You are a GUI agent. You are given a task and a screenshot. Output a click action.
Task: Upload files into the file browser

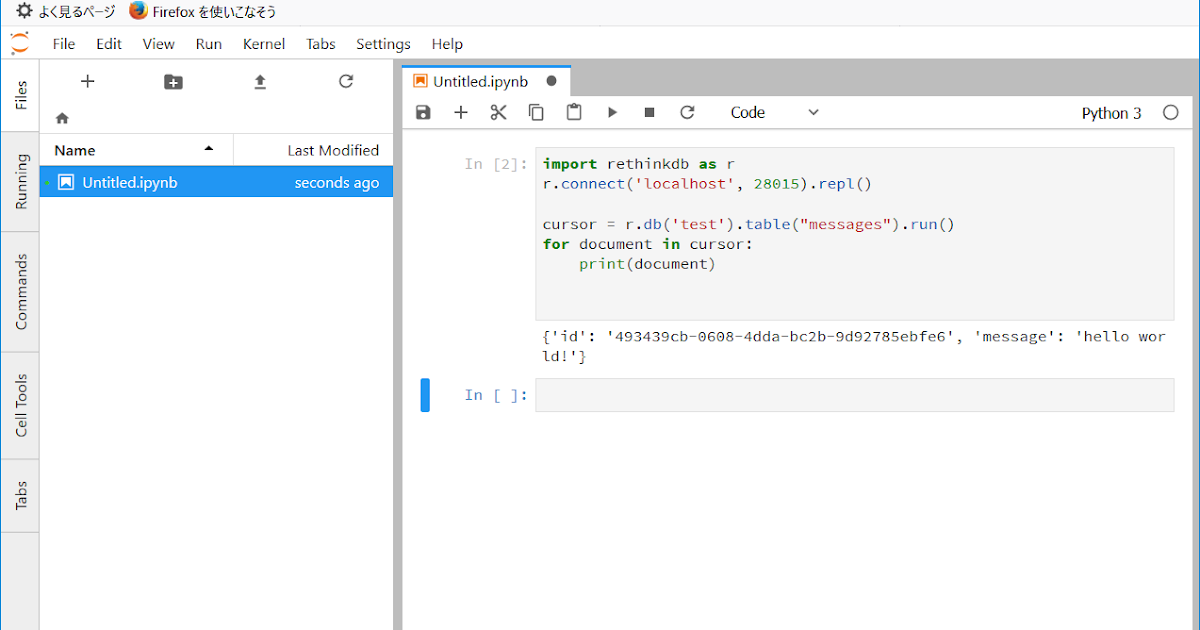pyautogui.click(x=259, y=81)
